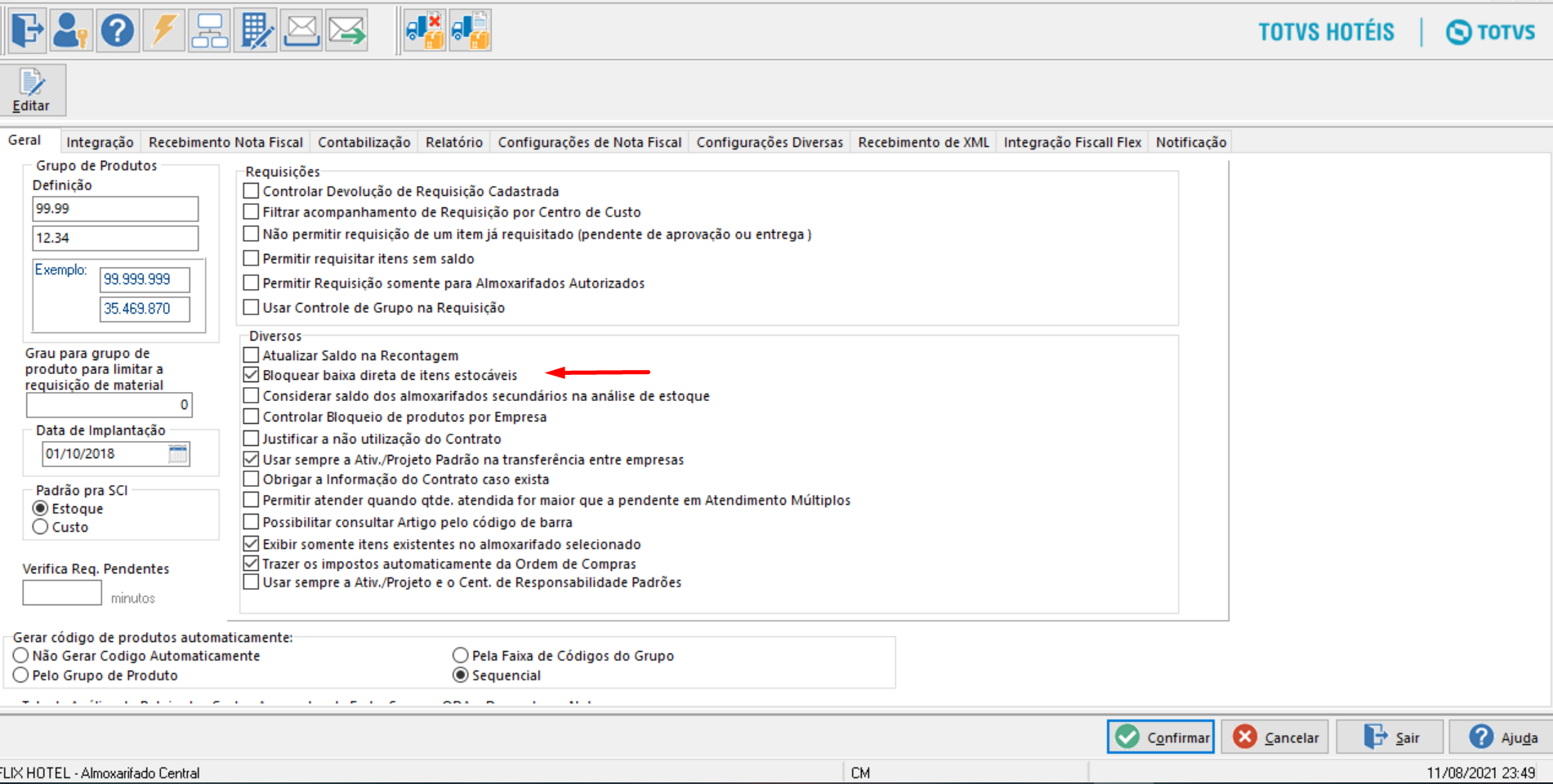
Task: Uncheck Exibir somente itens existentes no almoxarifado
Action: pyautogui.click(x=252, y=544)
